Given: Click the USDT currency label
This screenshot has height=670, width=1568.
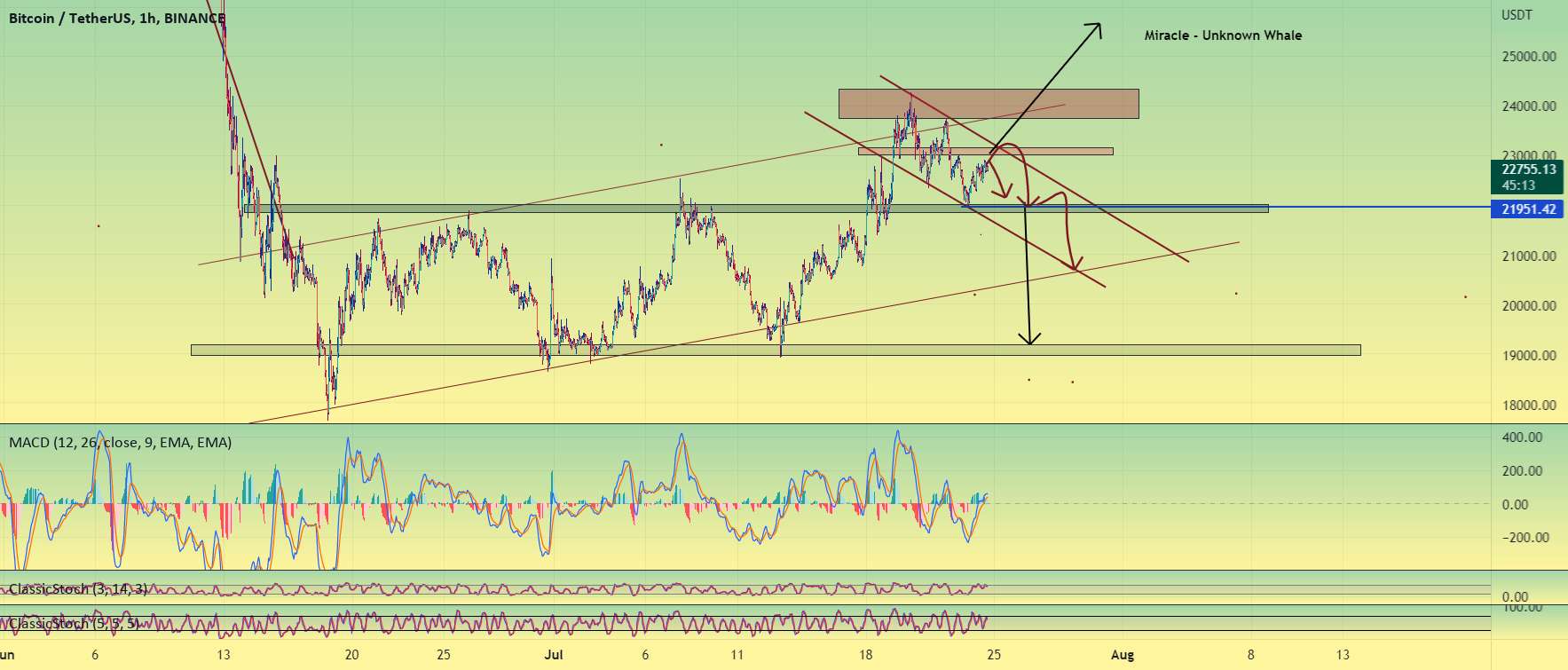Looking at the screenshot, I should click(1517, 15).
